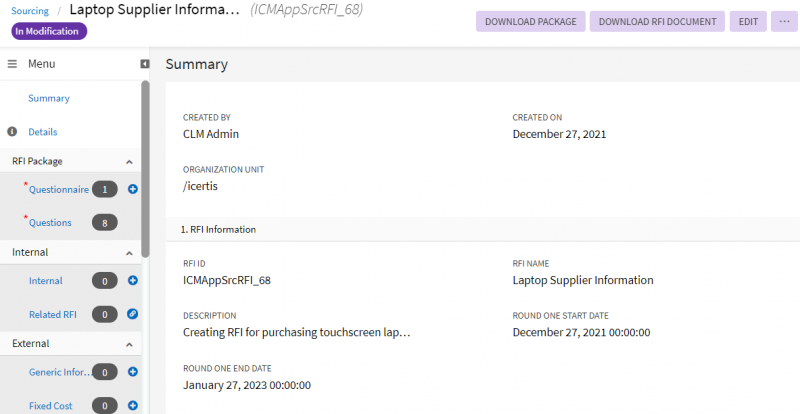Collapse the Internal section

pyautogui.click(x=129, y=253)
